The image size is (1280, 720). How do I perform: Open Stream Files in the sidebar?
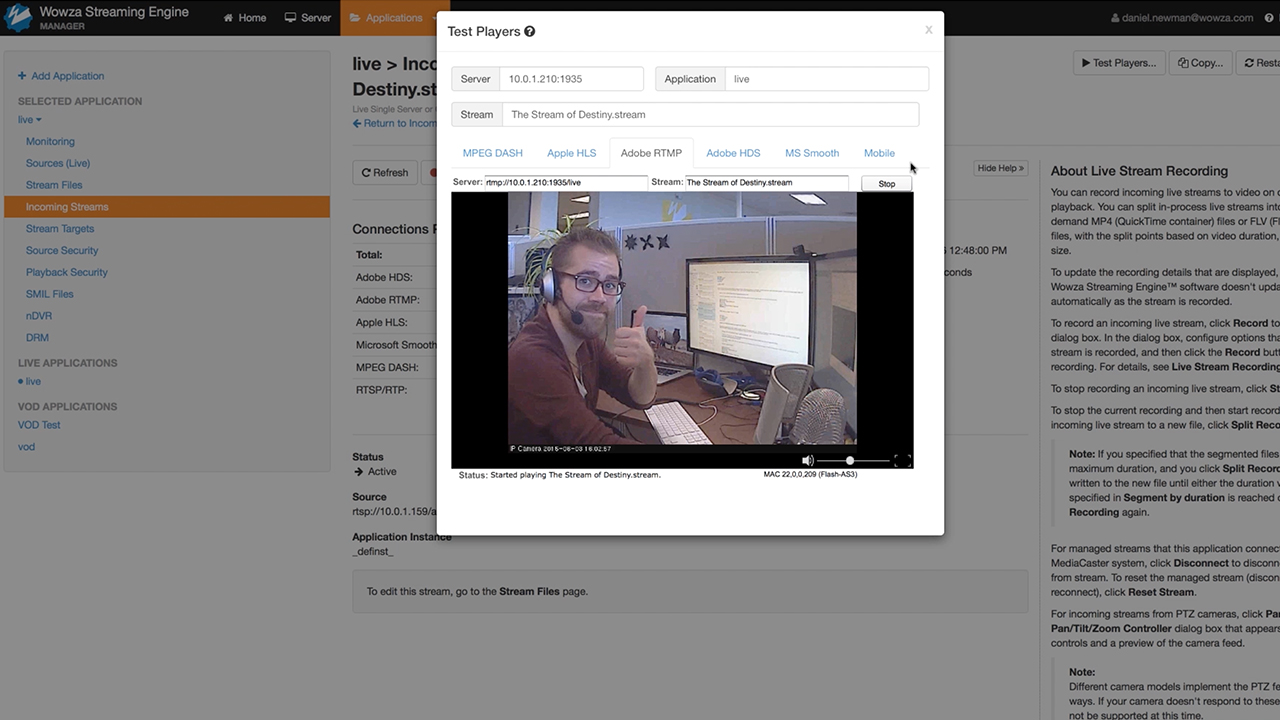[x=54, y=185]
